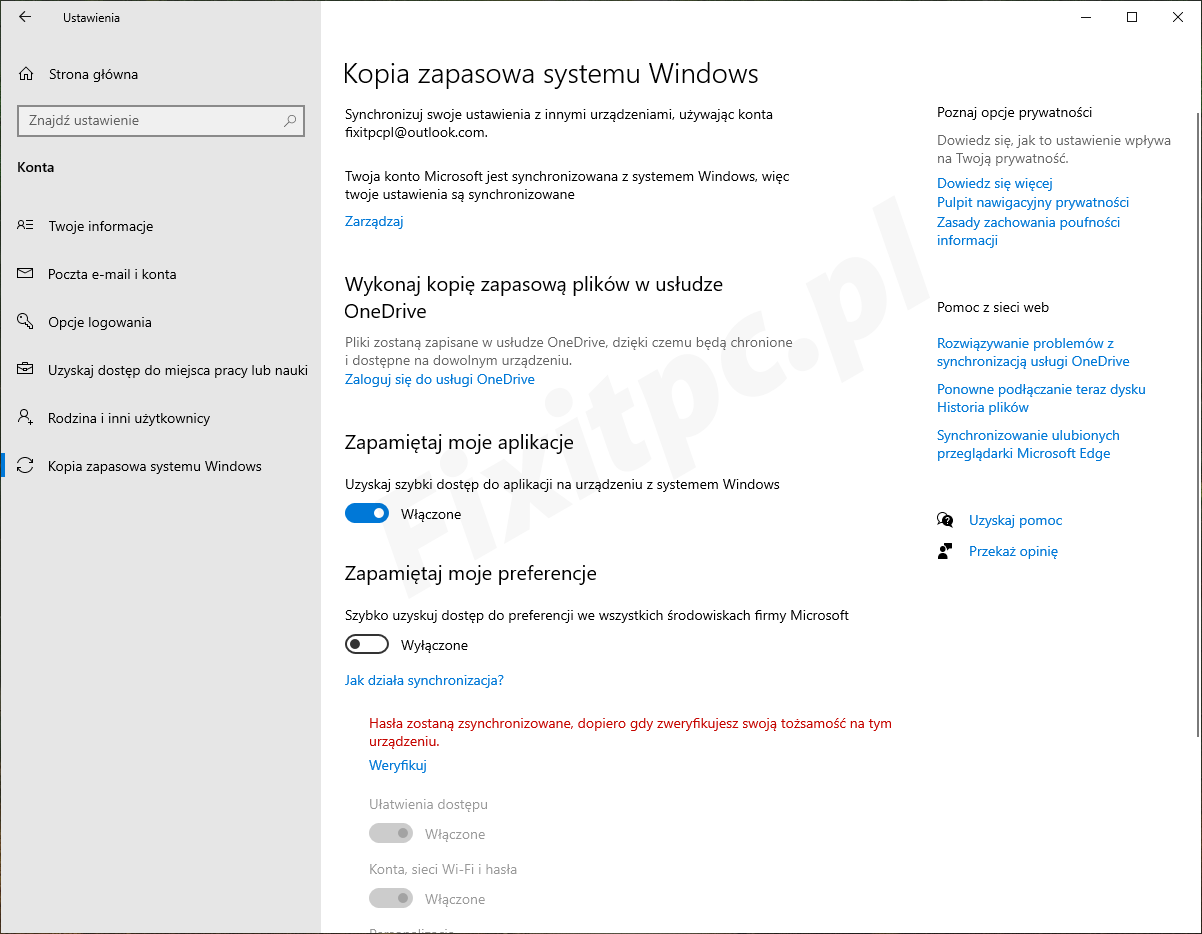Open the Twoje informacje section

[100, 226]
